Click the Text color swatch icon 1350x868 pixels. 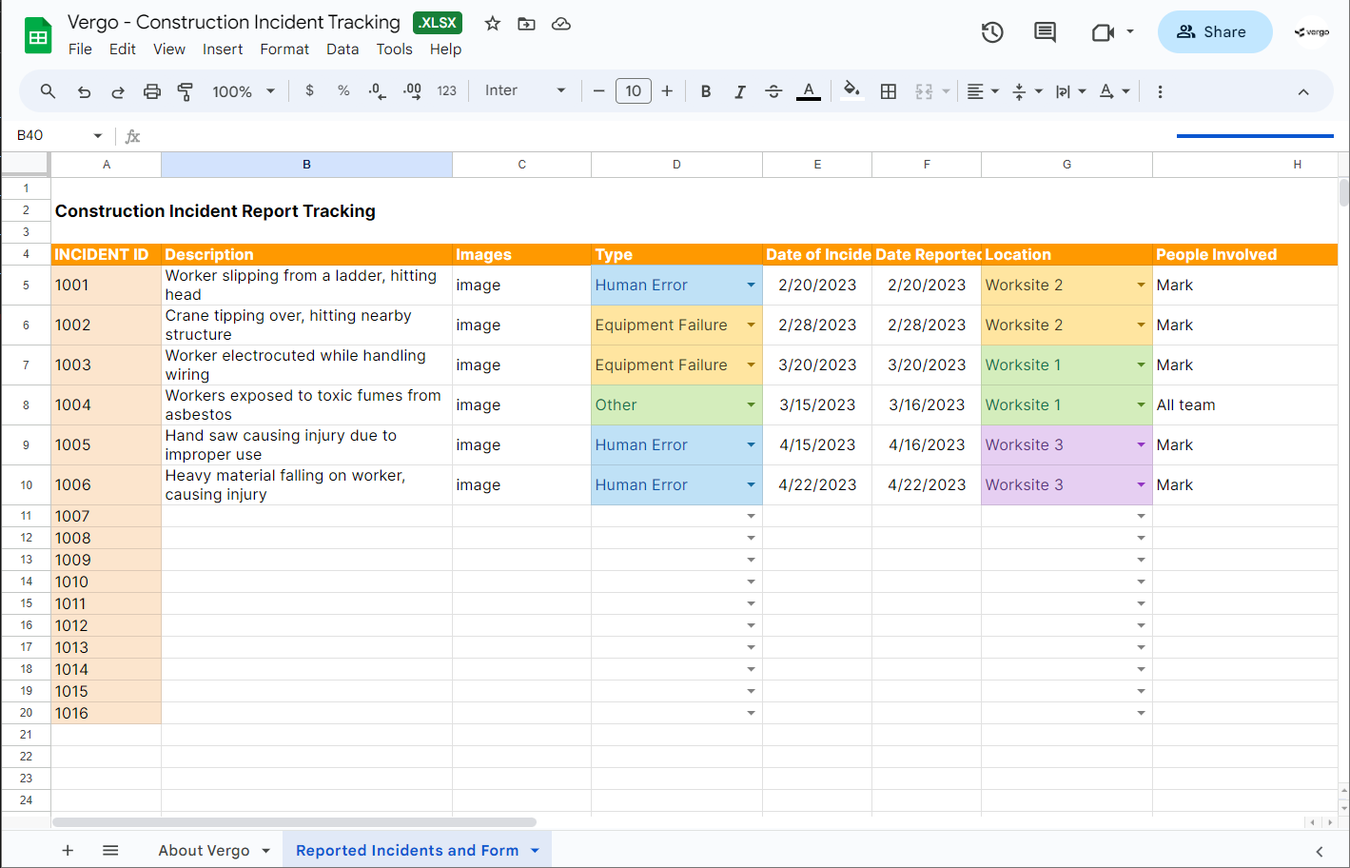[x=808, y=91]
